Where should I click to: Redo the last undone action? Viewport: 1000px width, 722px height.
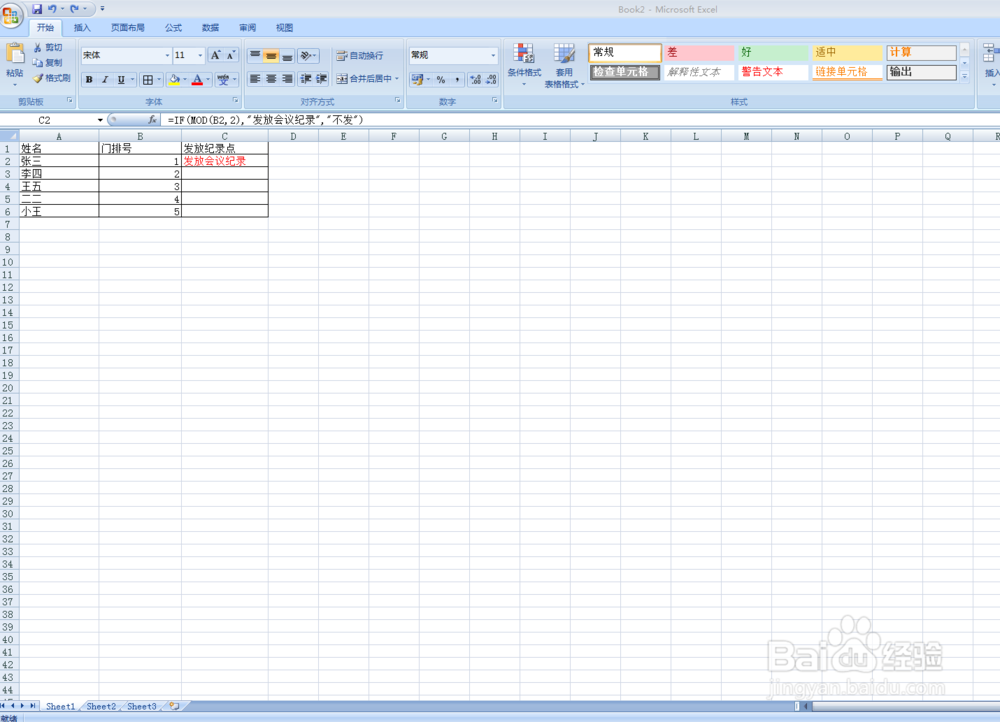pos(74,9)
